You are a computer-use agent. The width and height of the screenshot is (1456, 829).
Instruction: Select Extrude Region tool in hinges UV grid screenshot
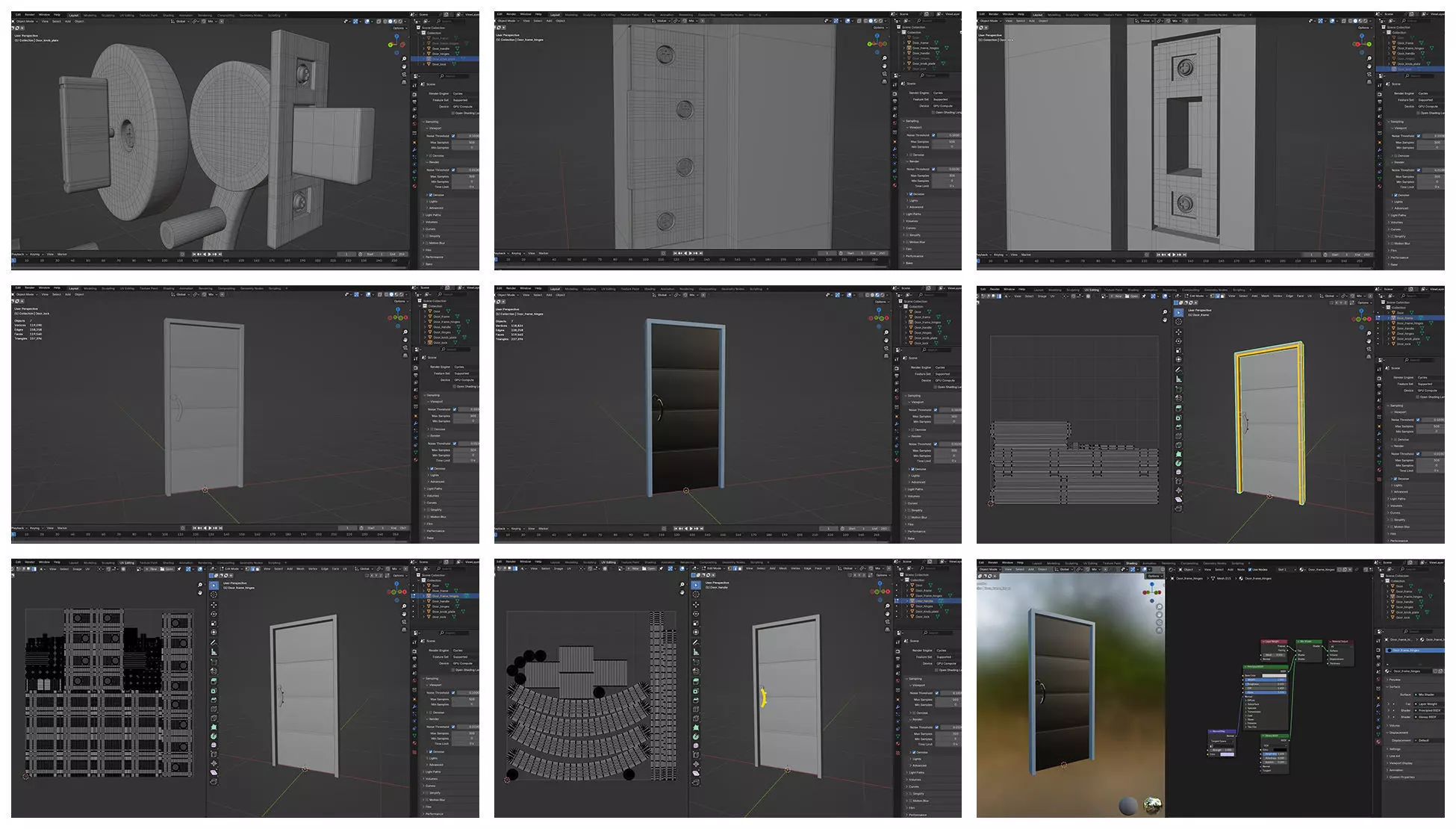click(214, 681)
